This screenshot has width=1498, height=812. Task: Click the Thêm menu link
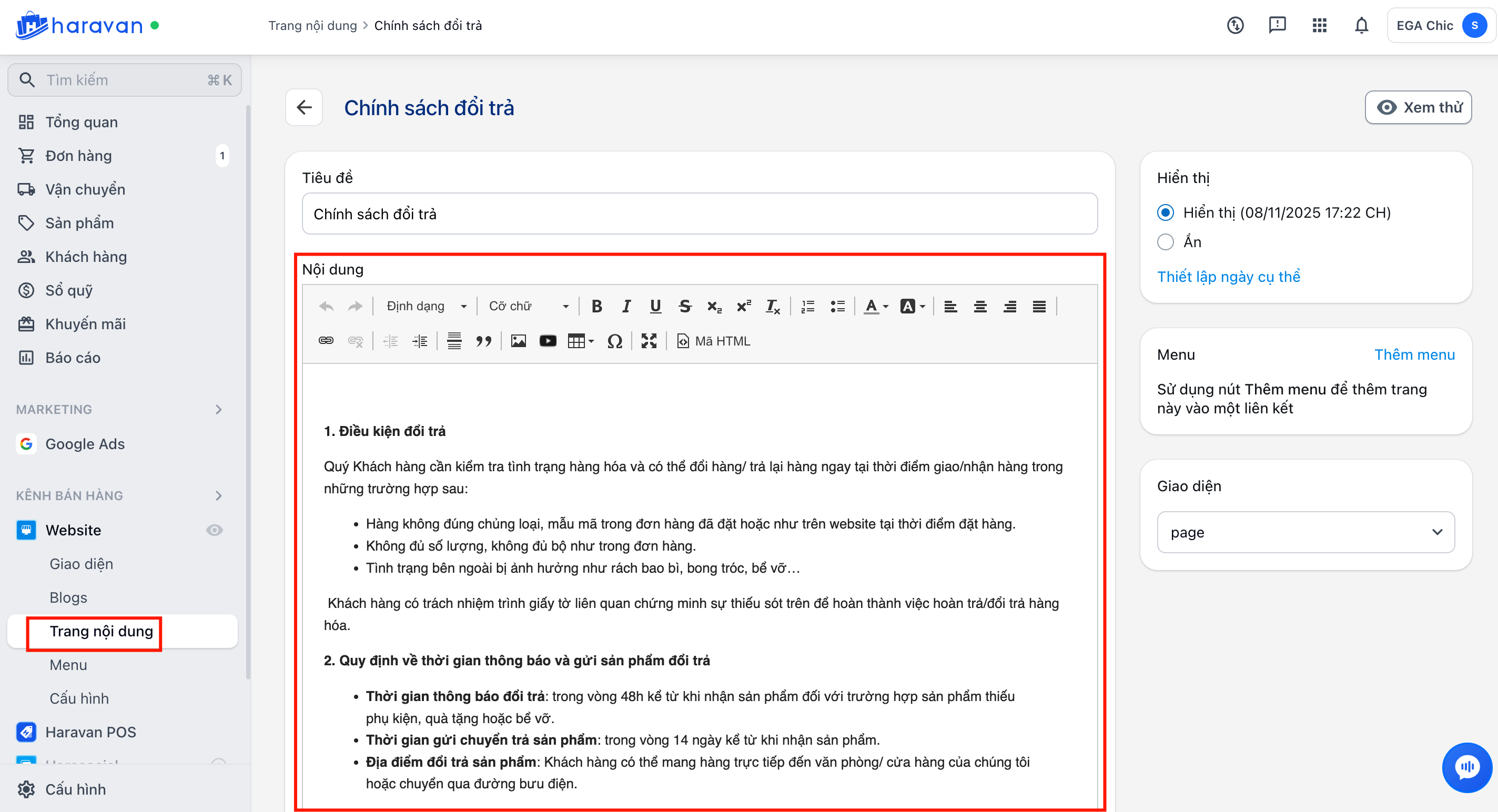coord(1414,354)
